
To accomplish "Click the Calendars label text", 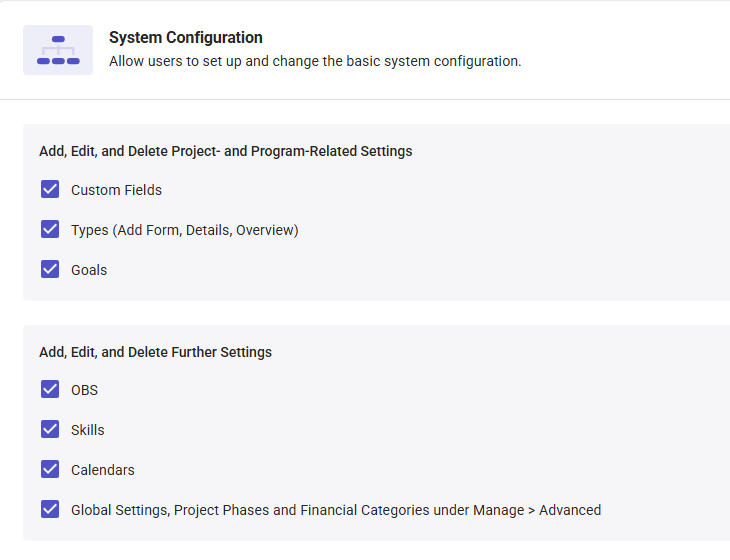I will pyautogui.click(x=102, y=470).
